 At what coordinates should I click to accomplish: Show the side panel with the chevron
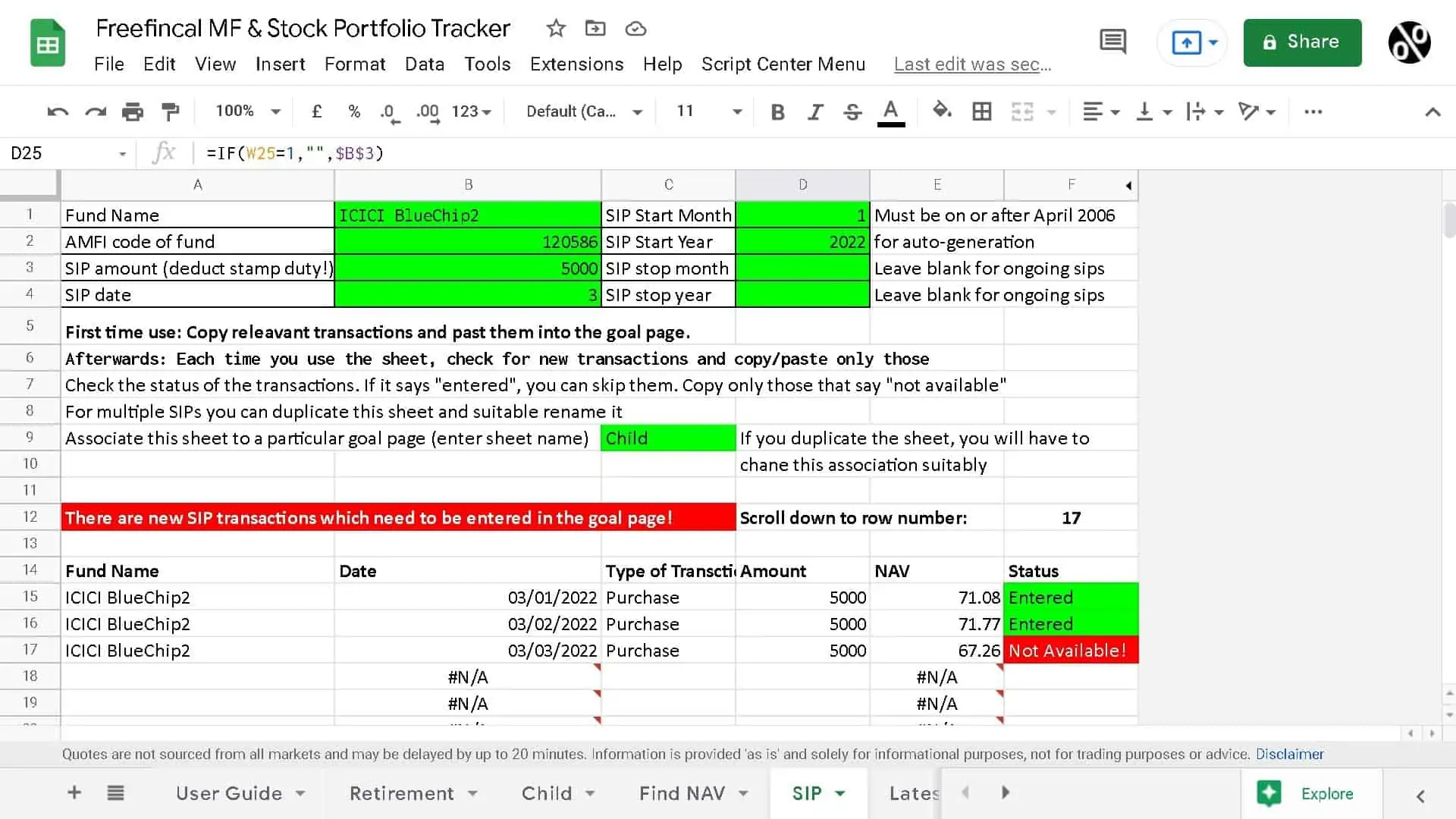1420,795
